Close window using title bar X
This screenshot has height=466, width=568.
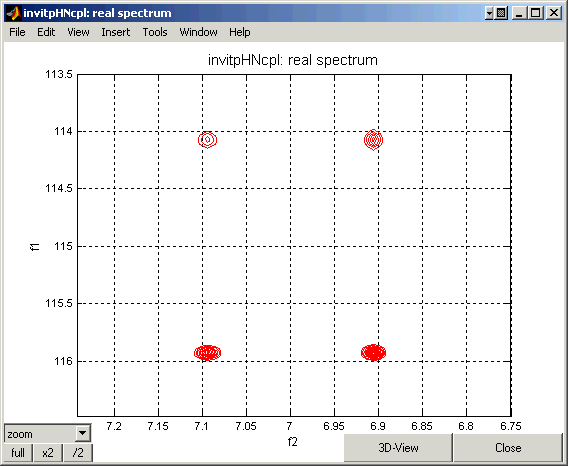(x=554, y=14)
